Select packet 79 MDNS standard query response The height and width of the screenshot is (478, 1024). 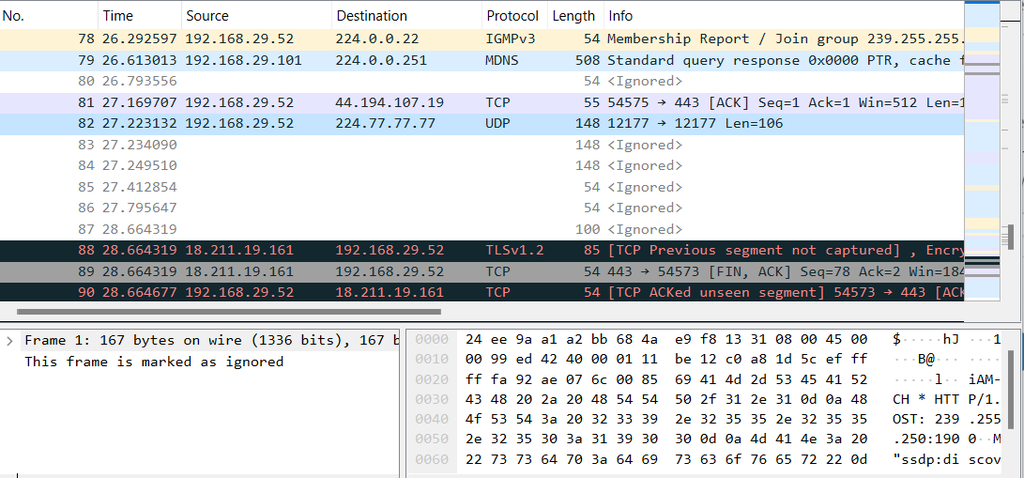(x=482, y=60)
